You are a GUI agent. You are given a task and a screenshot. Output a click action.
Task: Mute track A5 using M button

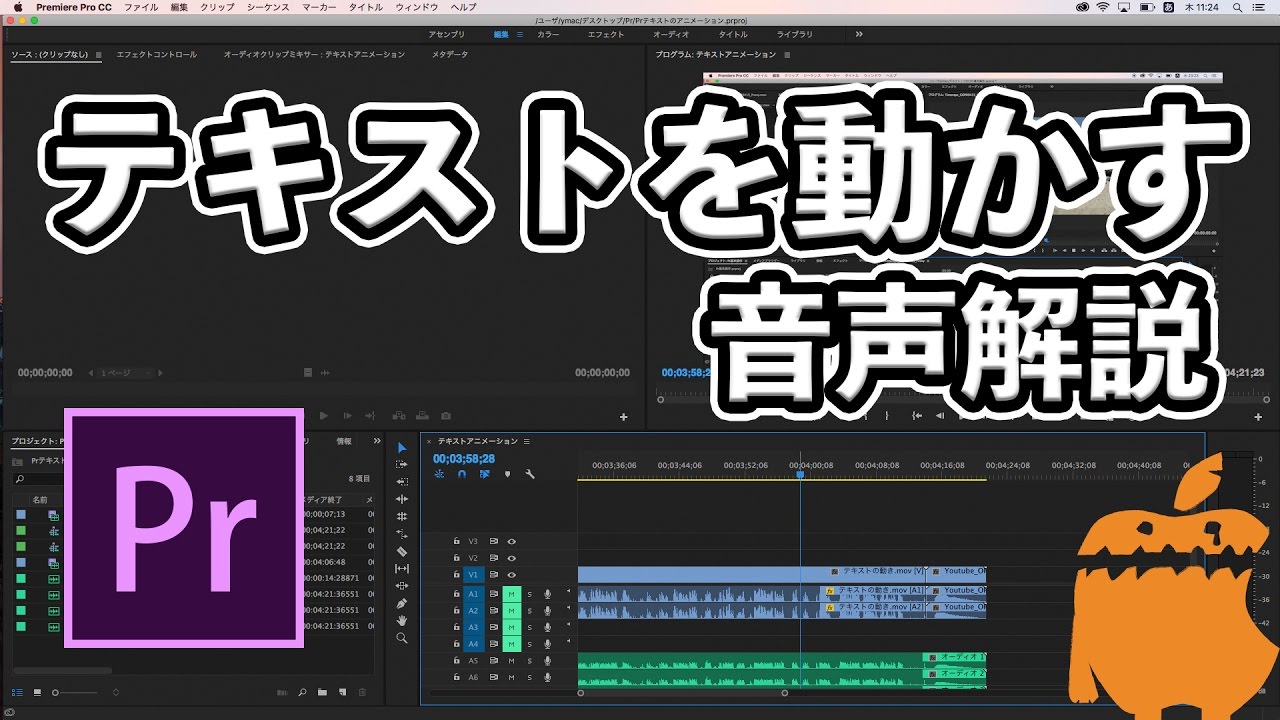point(512,661)
